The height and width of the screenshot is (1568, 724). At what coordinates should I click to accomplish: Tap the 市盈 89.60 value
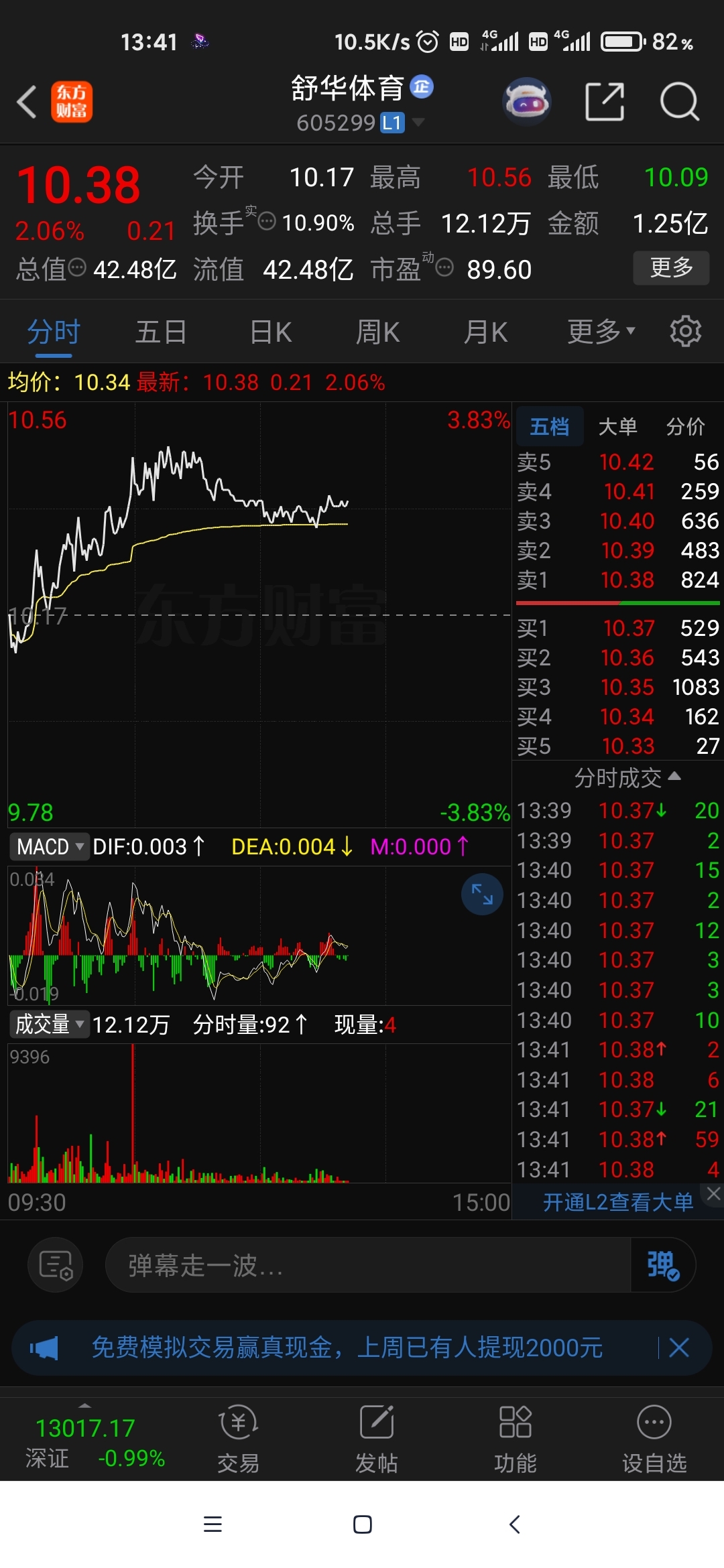[x=499, y=269]
